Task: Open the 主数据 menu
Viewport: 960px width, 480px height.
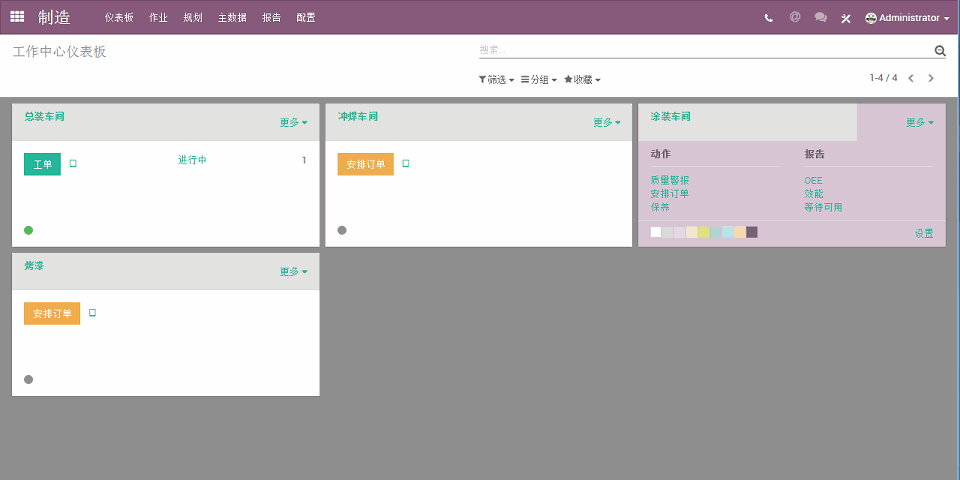Action: (232, 18)
